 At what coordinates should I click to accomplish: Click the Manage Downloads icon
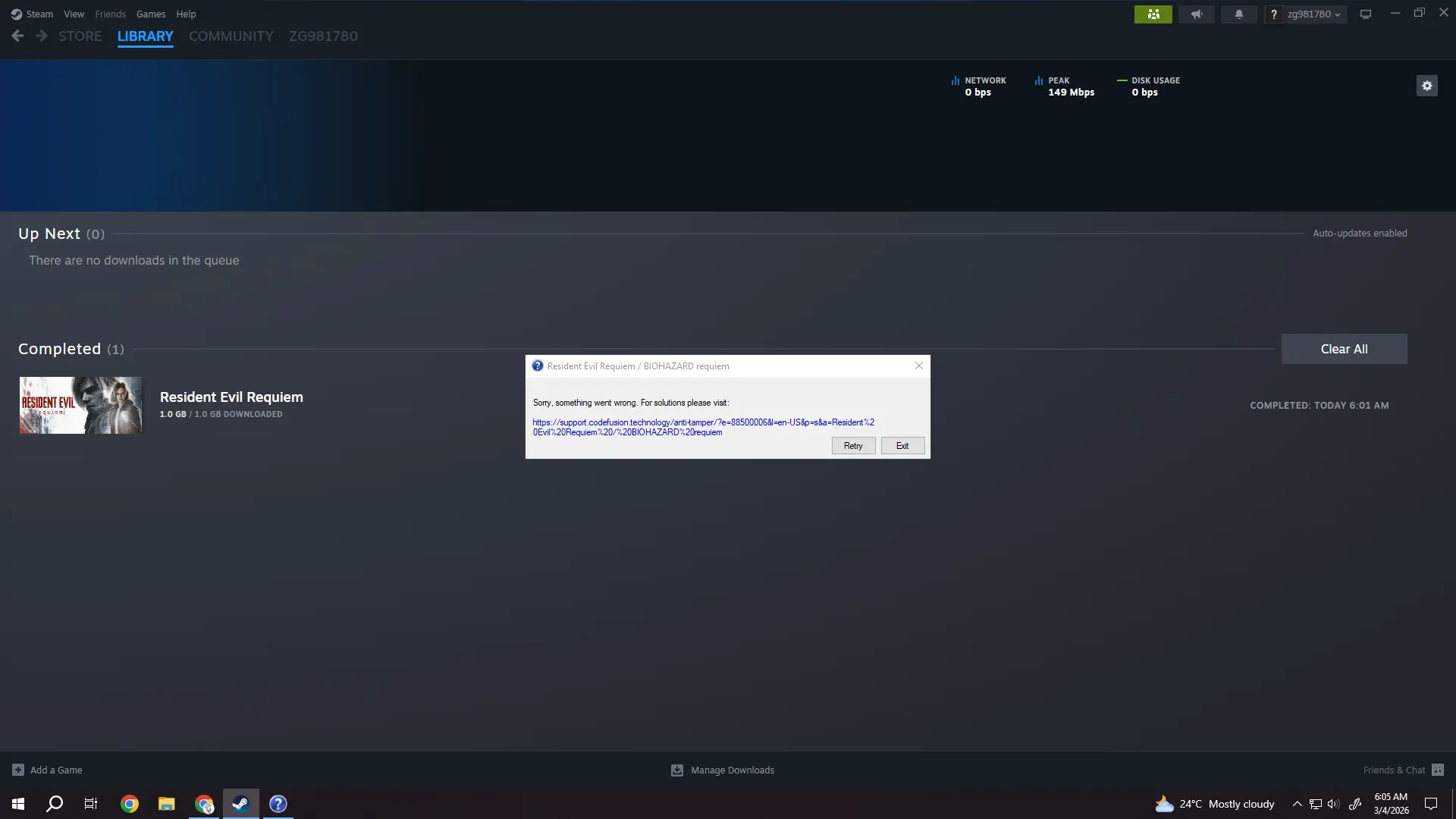pyautogui.click(x=677, y=770)
